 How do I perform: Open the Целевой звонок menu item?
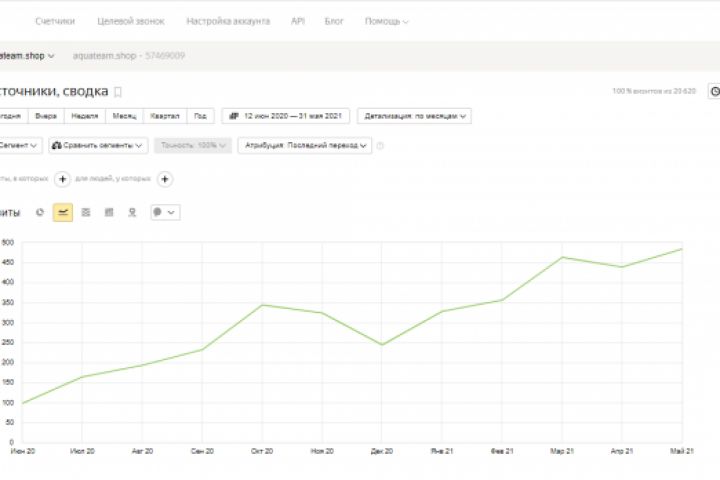131,21
